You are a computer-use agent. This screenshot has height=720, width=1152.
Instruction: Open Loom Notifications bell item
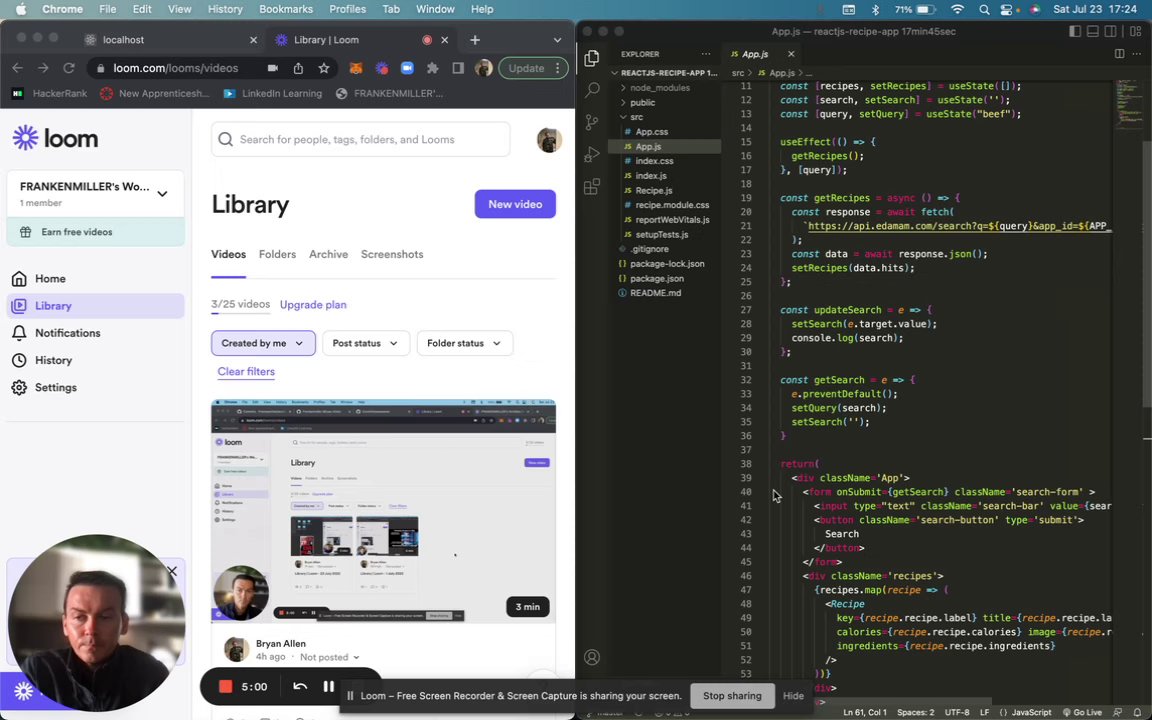96,333
